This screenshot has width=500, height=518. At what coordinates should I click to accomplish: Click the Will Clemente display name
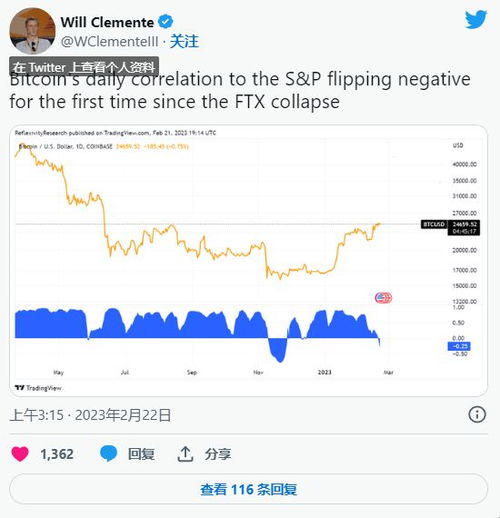107,22
